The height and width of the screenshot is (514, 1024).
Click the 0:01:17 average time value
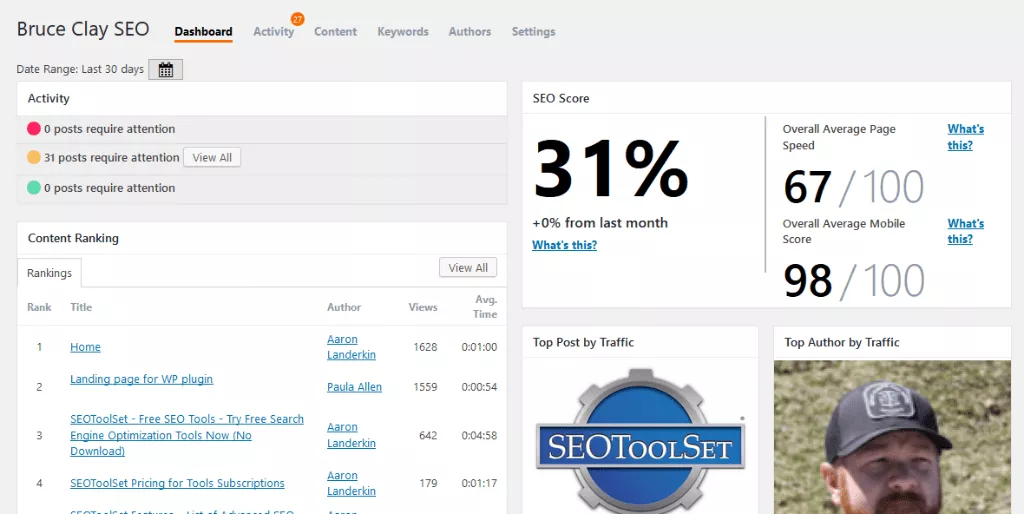coord(479,483)
